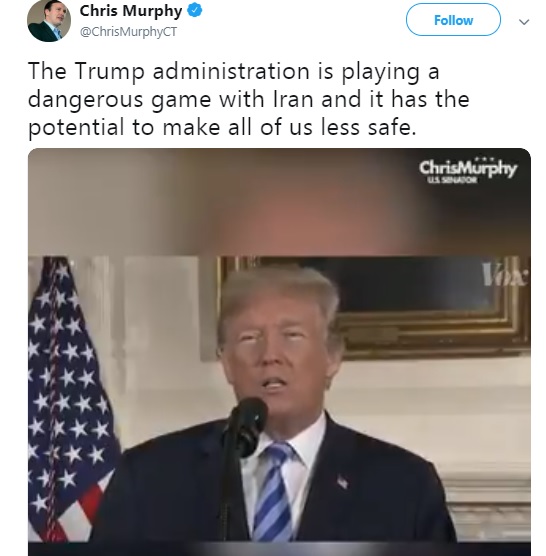This screenshot has width=546, height=556.
Task: Open Chris Murphy's profile avatar
Action: 49,21
